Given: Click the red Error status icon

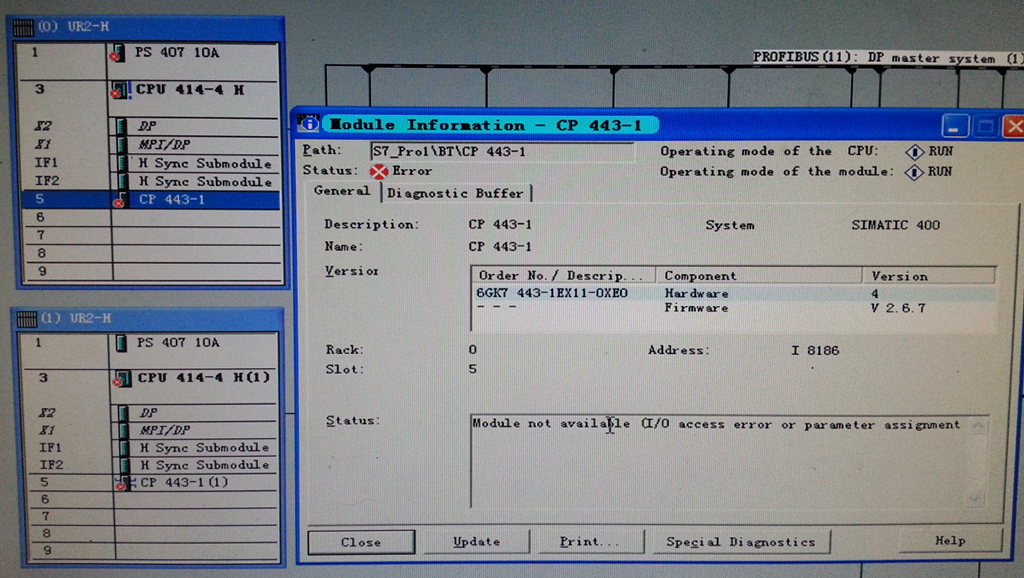Looking at the screenshot, I should click(379, 172).
